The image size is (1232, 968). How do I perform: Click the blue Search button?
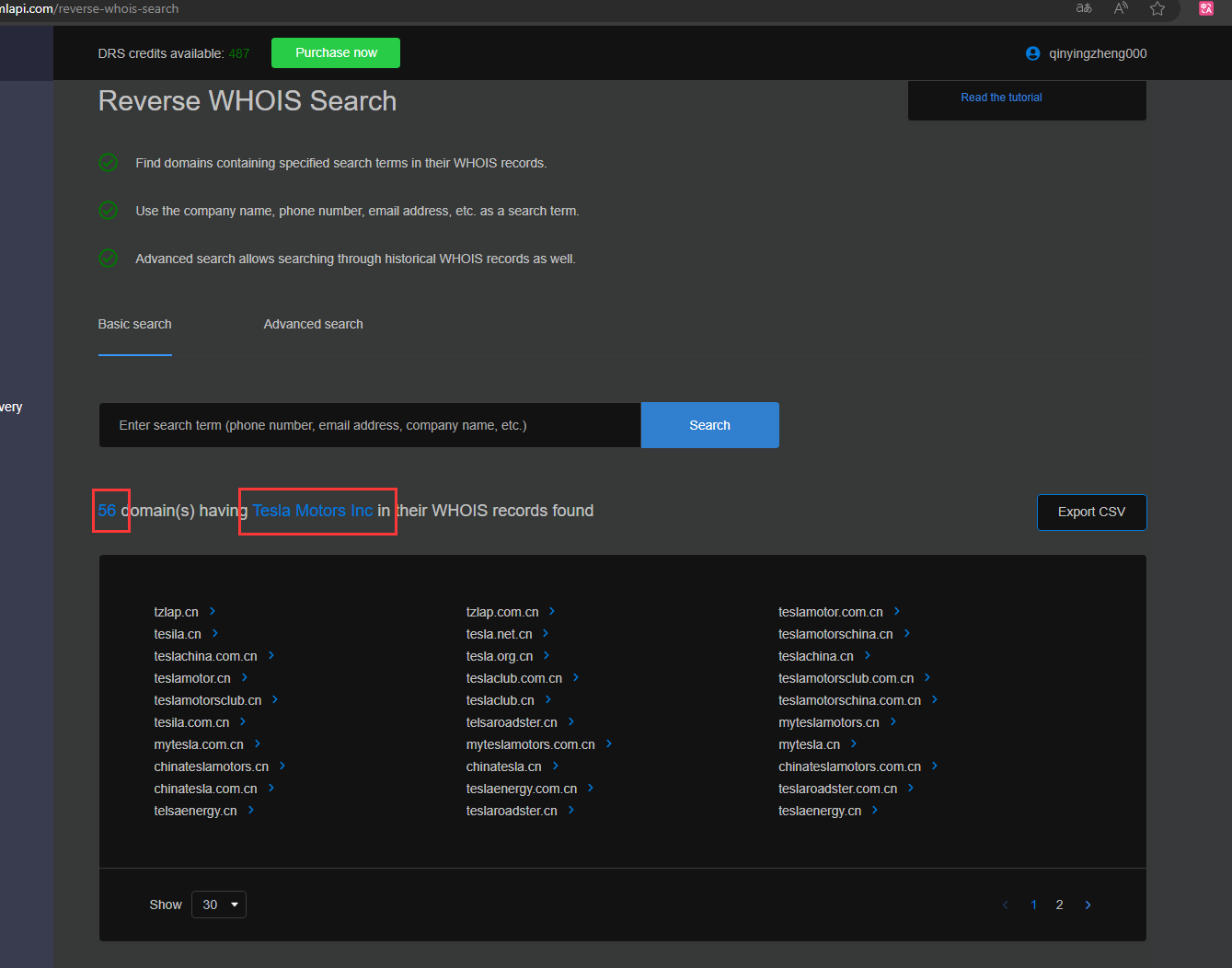[709, 425]
